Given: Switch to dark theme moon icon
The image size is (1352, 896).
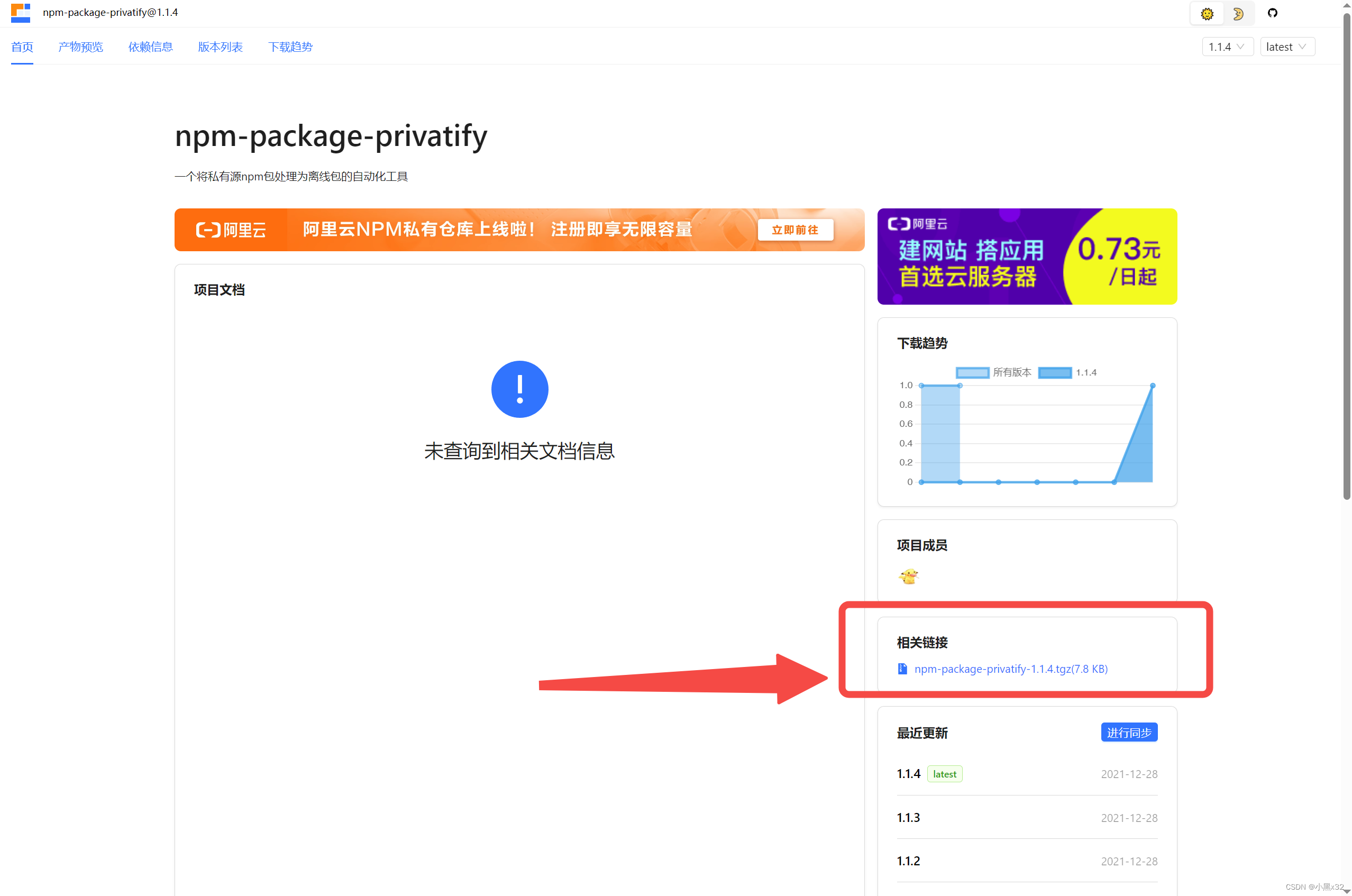Looking at the screenshot, I should (x=1238, y=14).
